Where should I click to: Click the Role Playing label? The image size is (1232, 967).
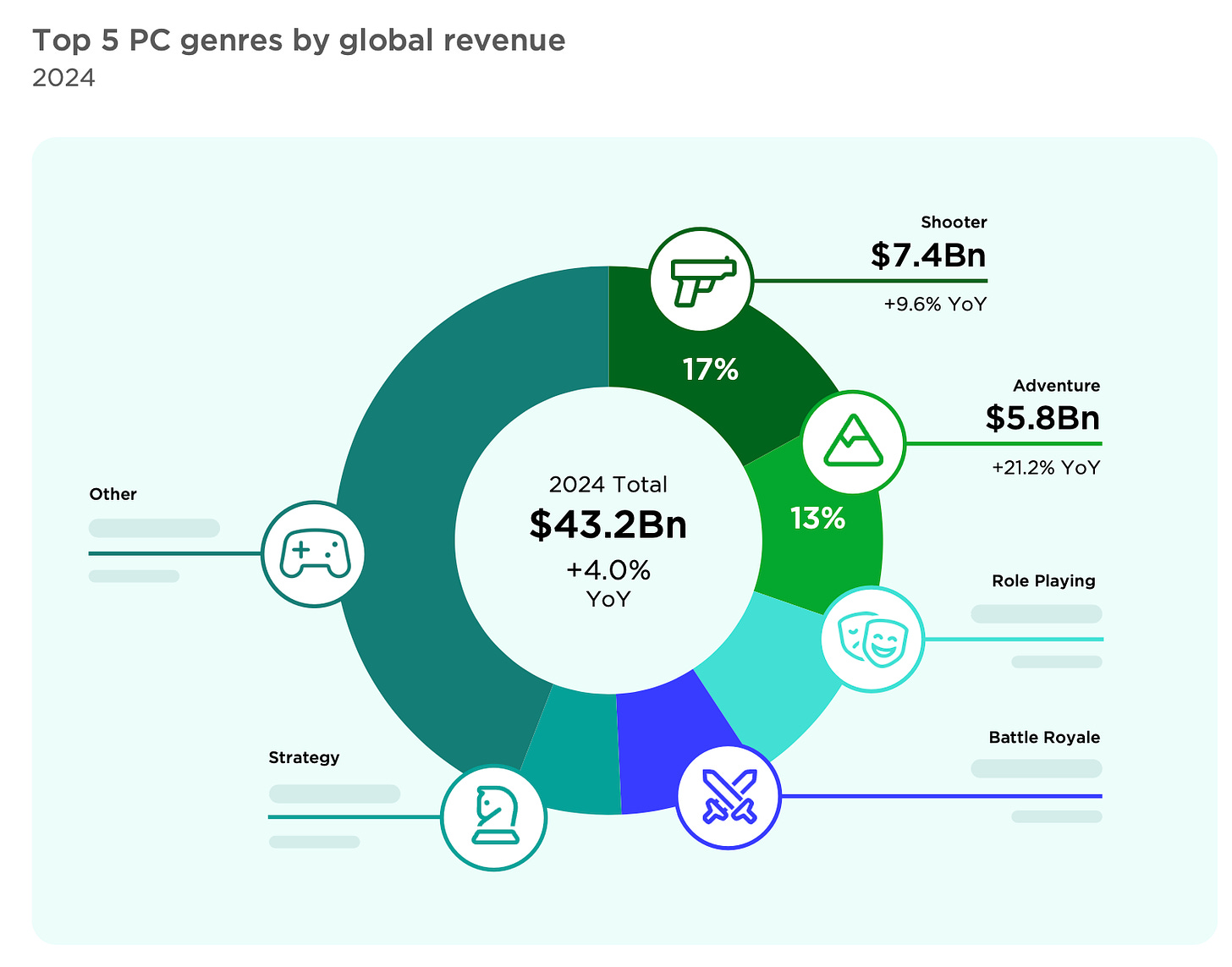click(x=1042, y=581)
